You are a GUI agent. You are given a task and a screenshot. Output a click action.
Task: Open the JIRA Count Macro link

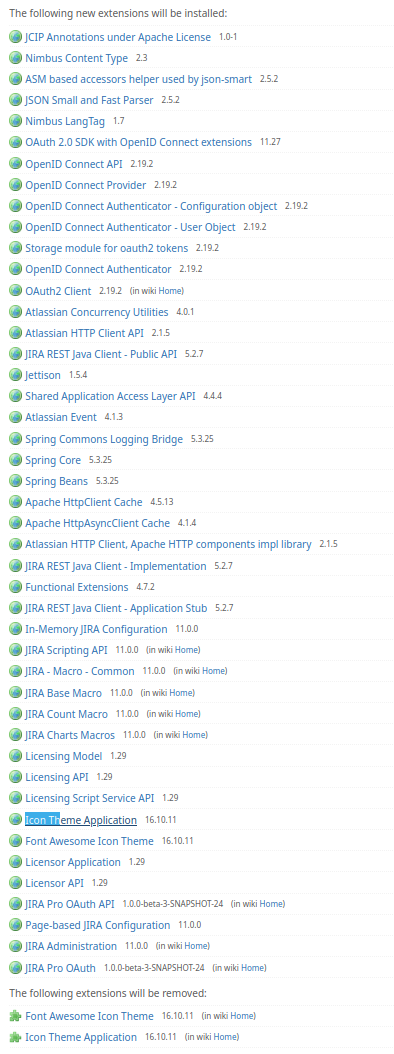pyautogui.click(x=66, y=714)
